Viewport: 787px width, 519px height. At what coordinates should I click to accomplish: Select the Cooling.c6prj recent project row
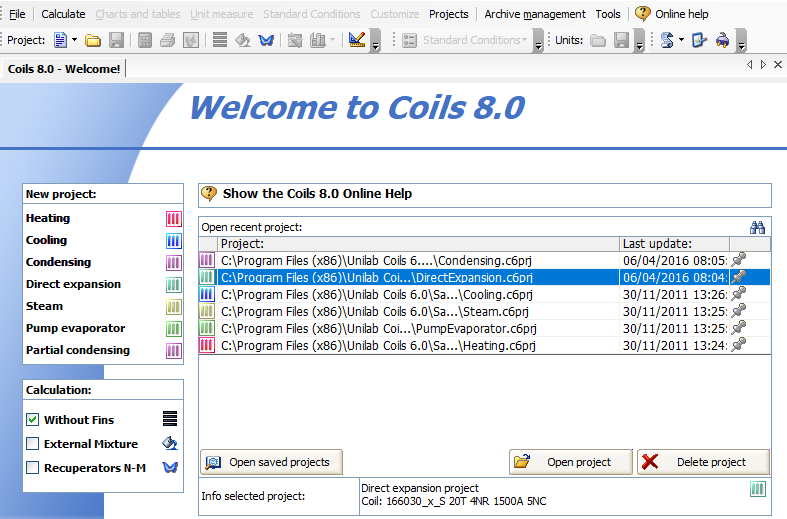pos(484,295)
